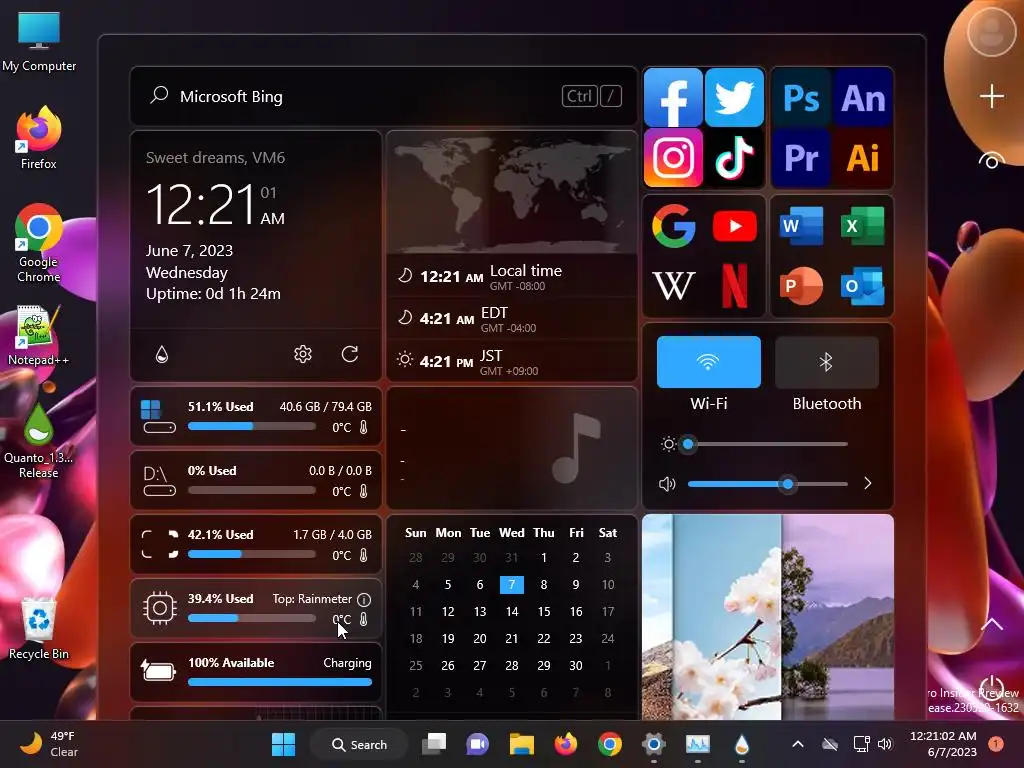Click the C drive 51.1% usage bar
1024x768 pixels.
coord(252,426)
